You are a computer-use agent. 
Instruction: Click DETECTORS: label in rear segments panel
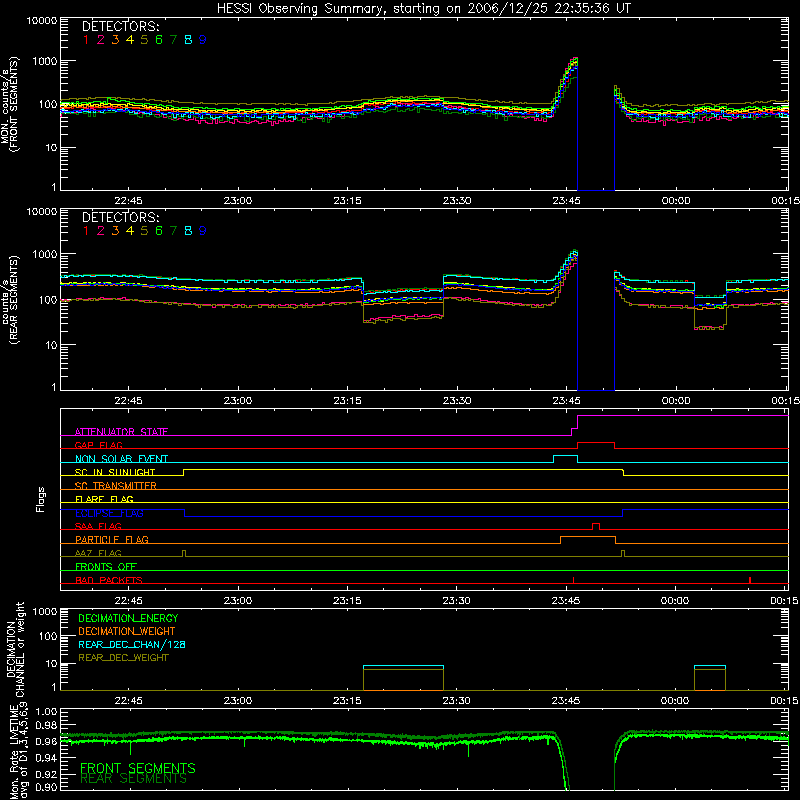coord(120,217)
